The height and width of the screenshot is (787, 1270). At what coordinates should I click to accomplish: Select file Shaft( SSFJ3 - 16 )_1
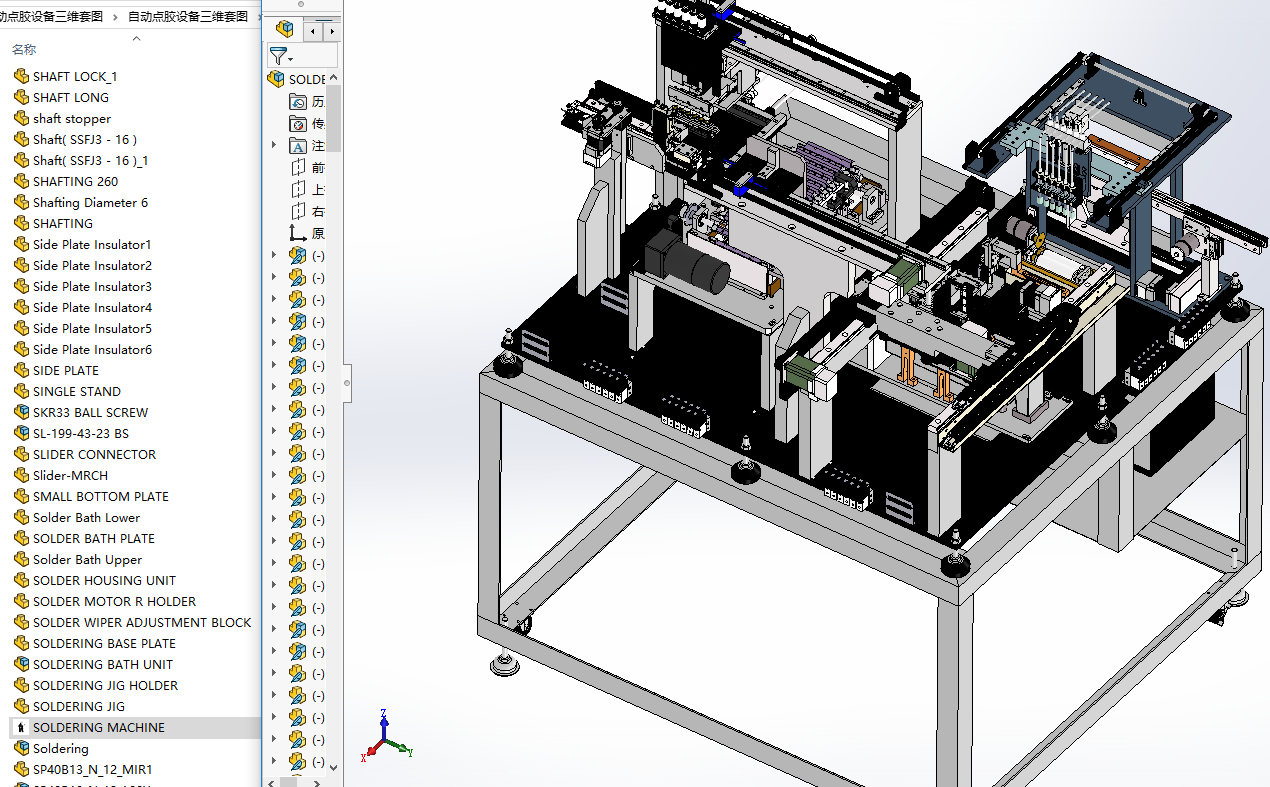pos(90,160)
